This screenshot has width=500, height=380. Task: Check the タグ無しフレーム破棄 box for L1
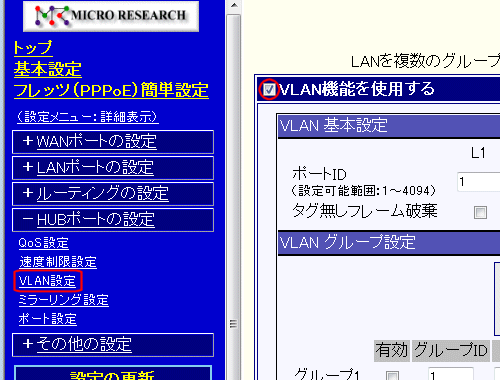(x=480, y=212)
